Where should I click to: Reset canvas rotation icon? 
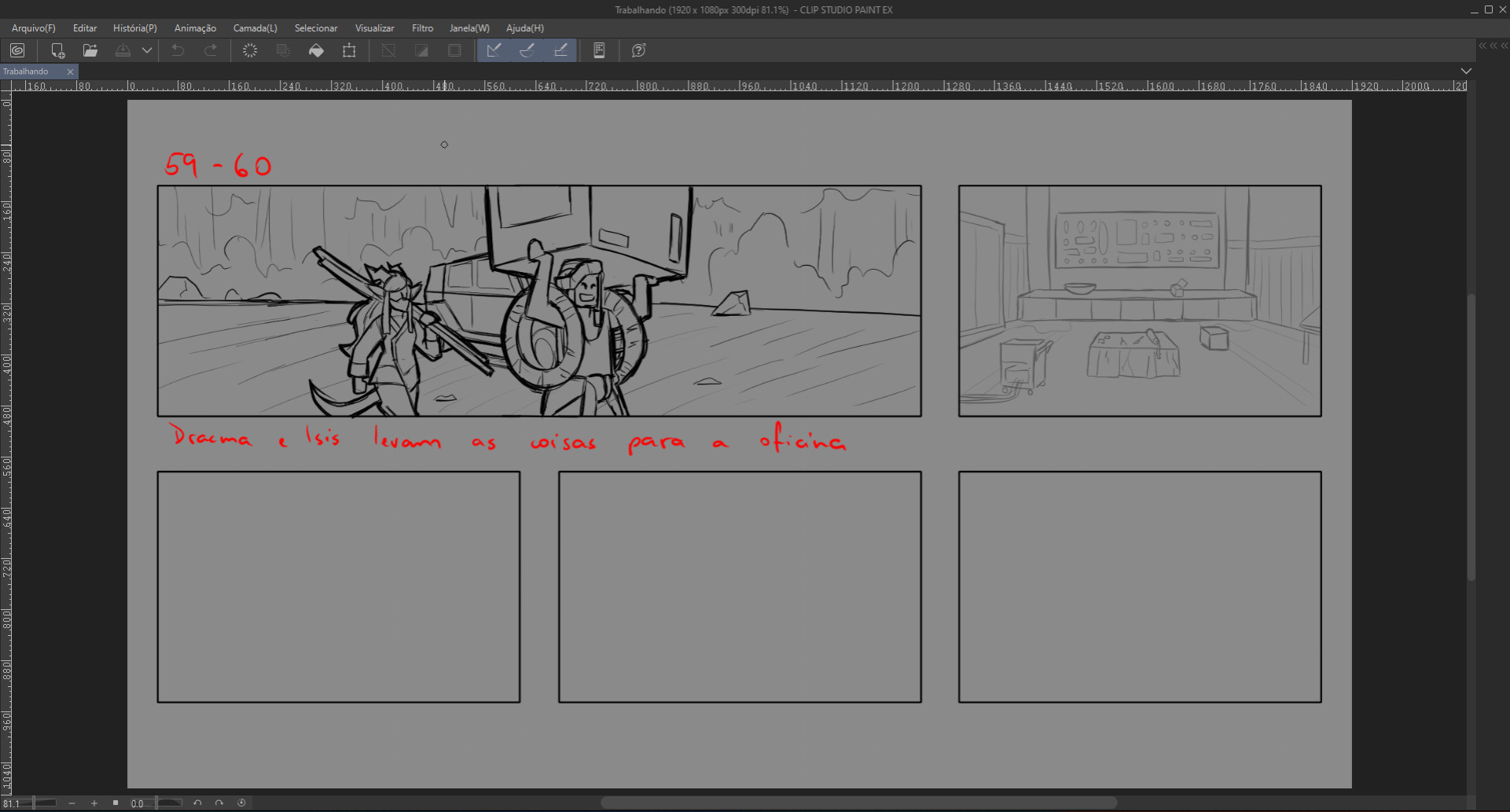(241, 803)
